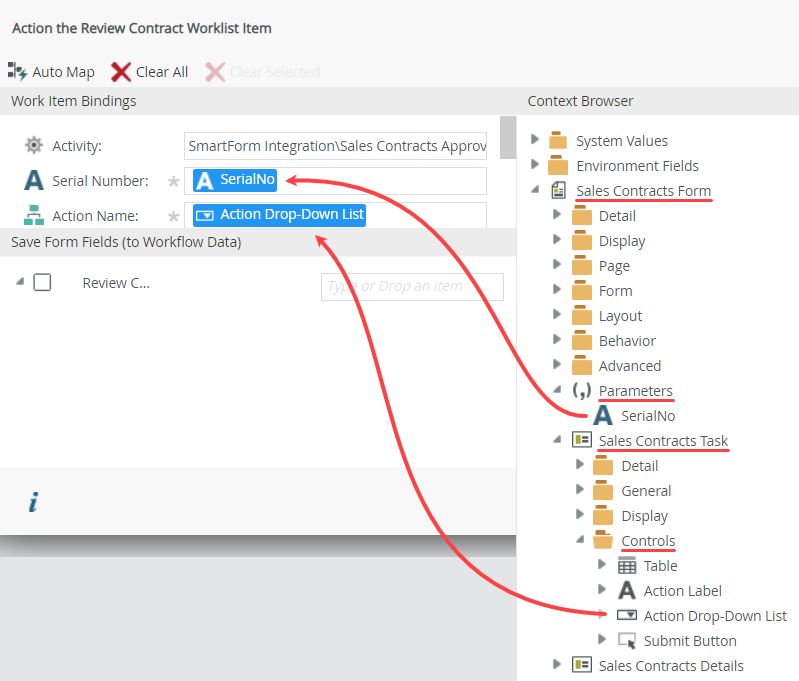Click the Auto Map button label
799x681 pixels.
point(63,72)
